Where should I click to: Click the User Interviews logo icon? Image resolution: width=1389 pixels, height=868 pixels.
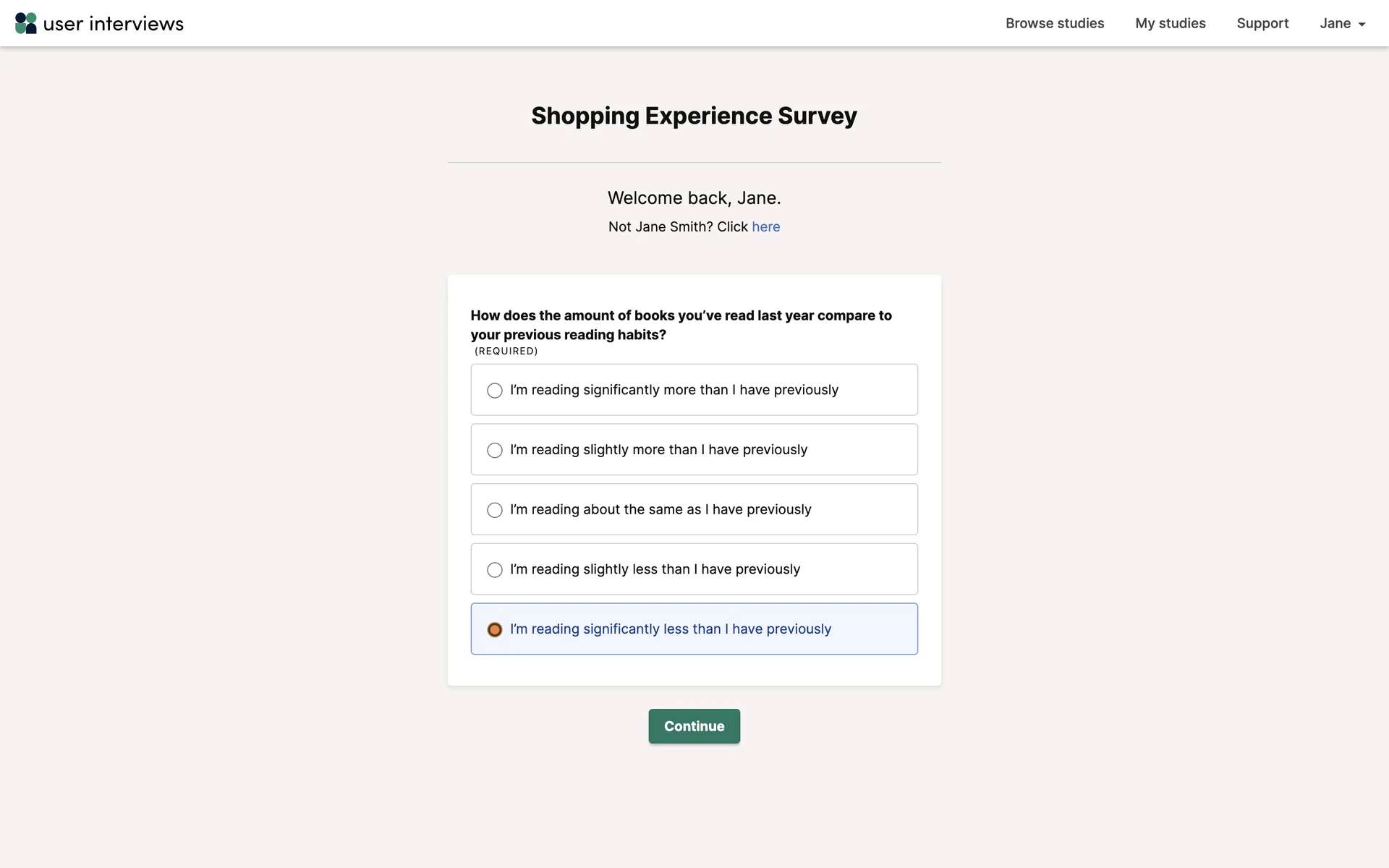pyautogui.click(x=26, y=23)
